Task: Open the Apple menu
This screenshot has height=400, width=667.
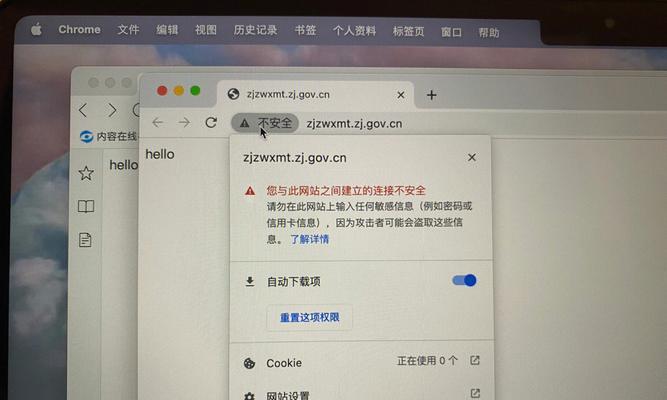Action: pyautogui.click(x=37, y=29)
